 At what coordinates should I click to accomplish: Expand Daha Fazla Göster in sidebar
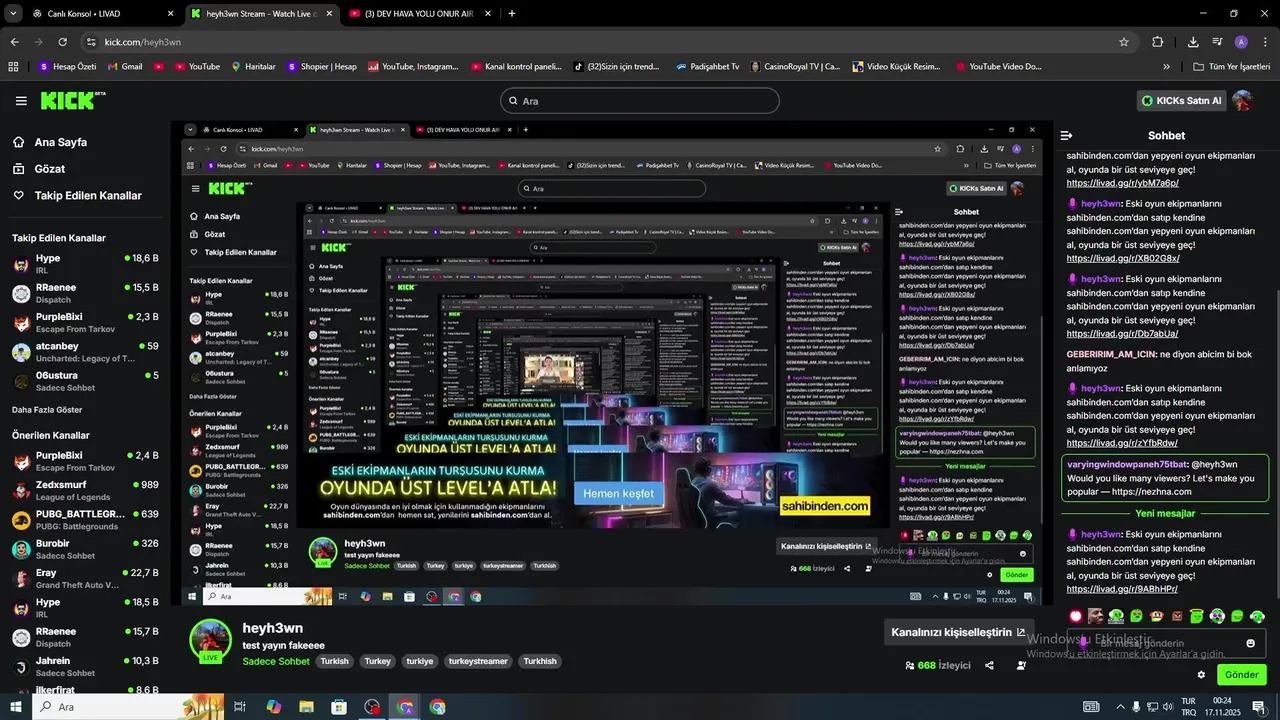point(47,410)
